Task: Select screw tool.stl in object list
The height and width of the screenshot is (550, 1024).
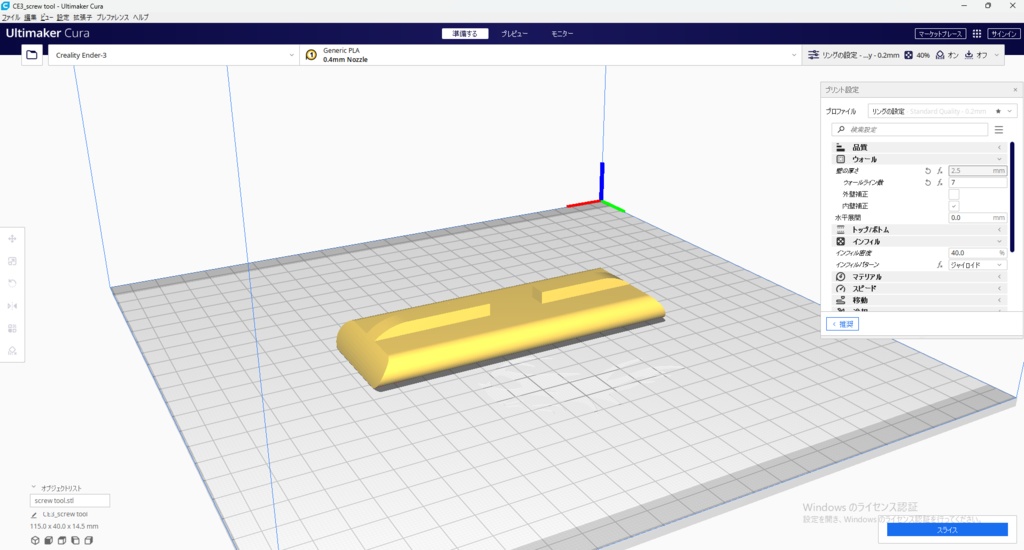Action: tap(70, 500)
